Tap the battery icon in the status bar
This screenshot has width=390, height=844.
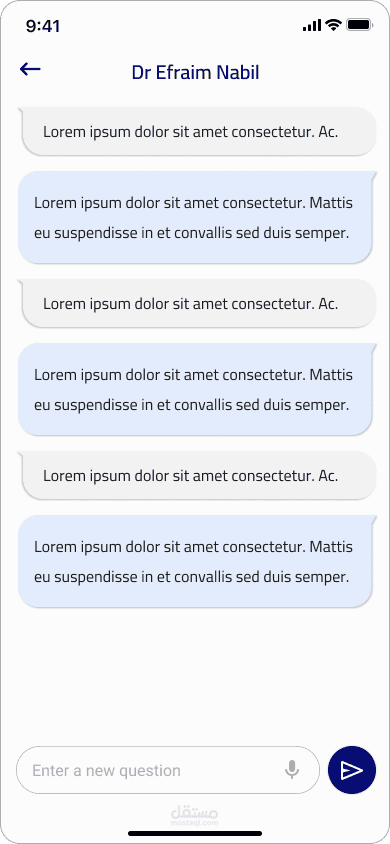tap(359, 25)
